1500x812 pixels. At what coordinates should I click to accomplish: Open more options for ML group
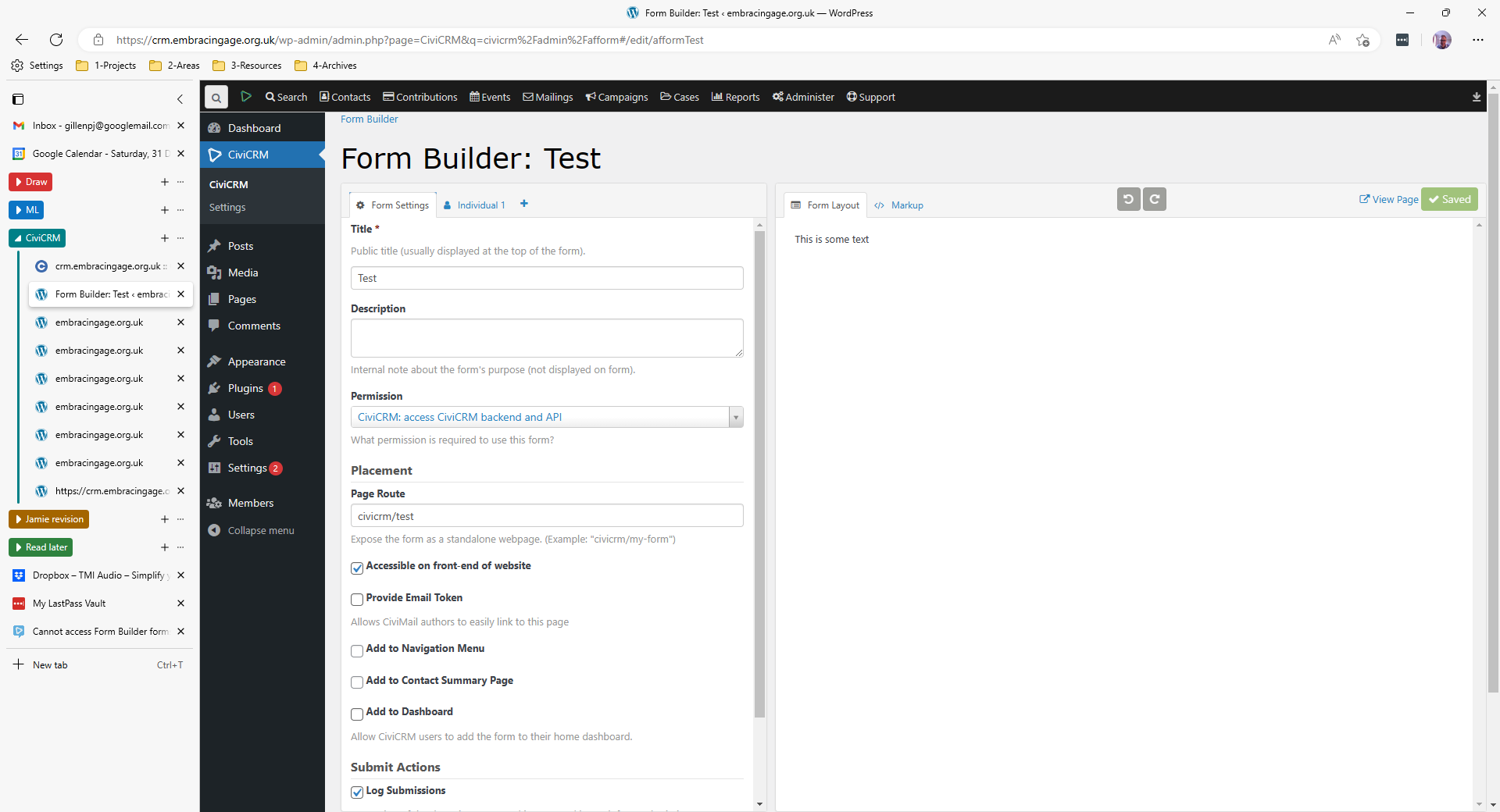pyautogui.click(x=180, y=210)
